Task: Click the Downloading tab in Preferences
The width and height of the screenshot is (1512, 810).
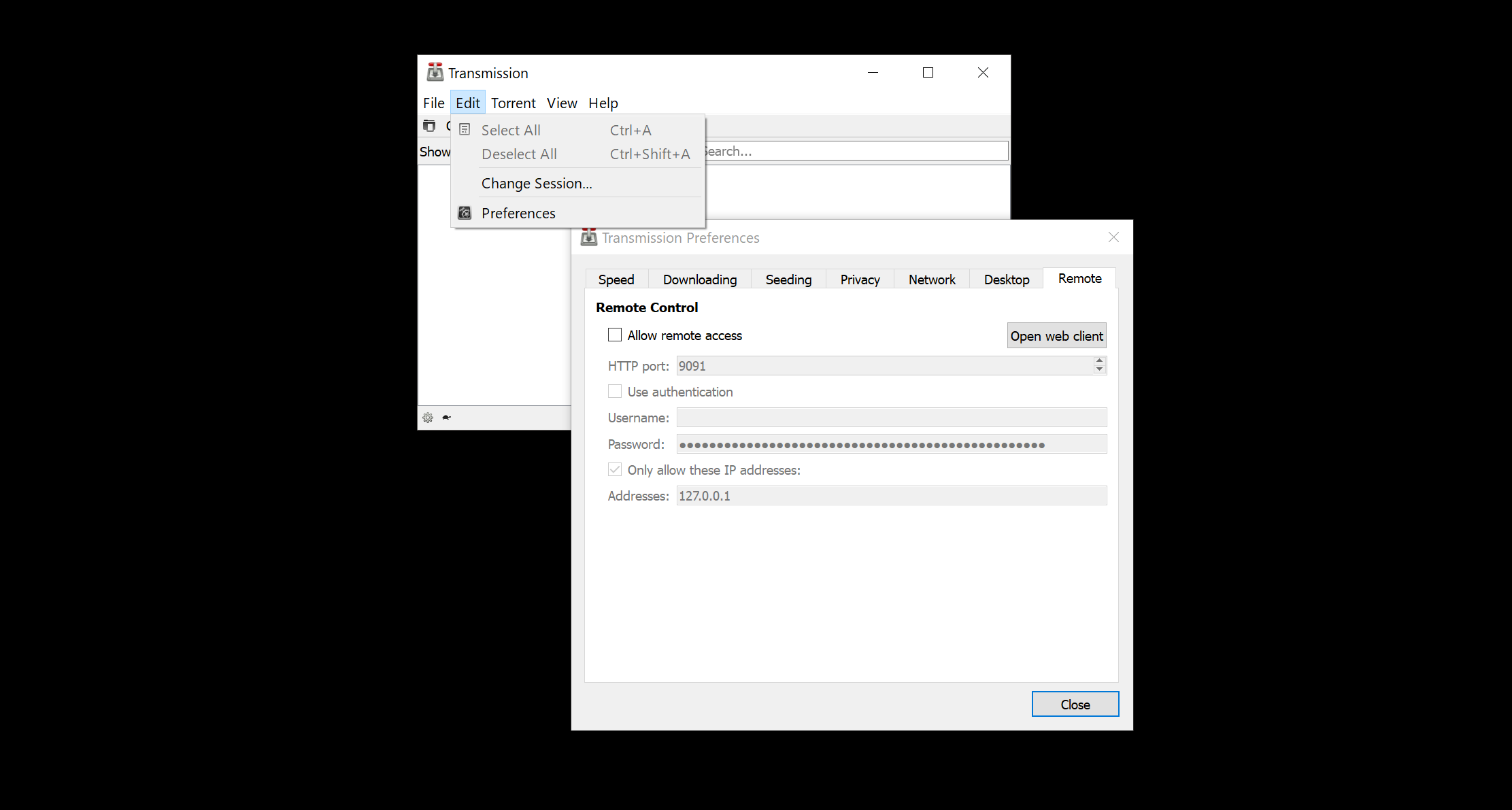Action: (700, 278)
